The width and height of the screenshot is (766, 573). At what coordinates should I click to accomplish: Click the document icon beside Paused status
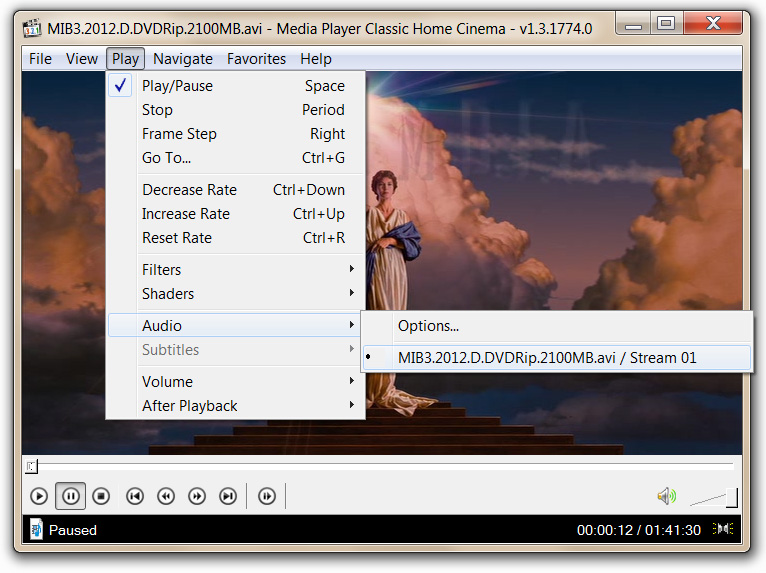click(36, 530)
